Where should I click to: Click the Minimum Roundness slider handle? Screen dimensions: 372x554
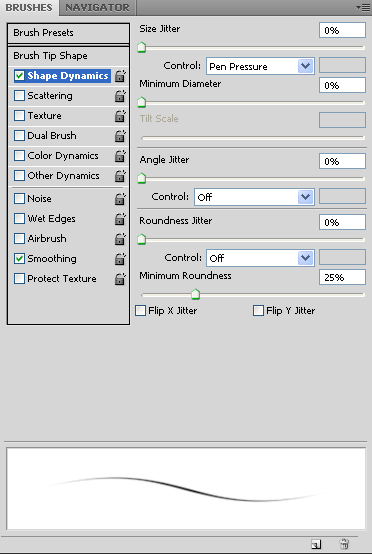(195, 294)
